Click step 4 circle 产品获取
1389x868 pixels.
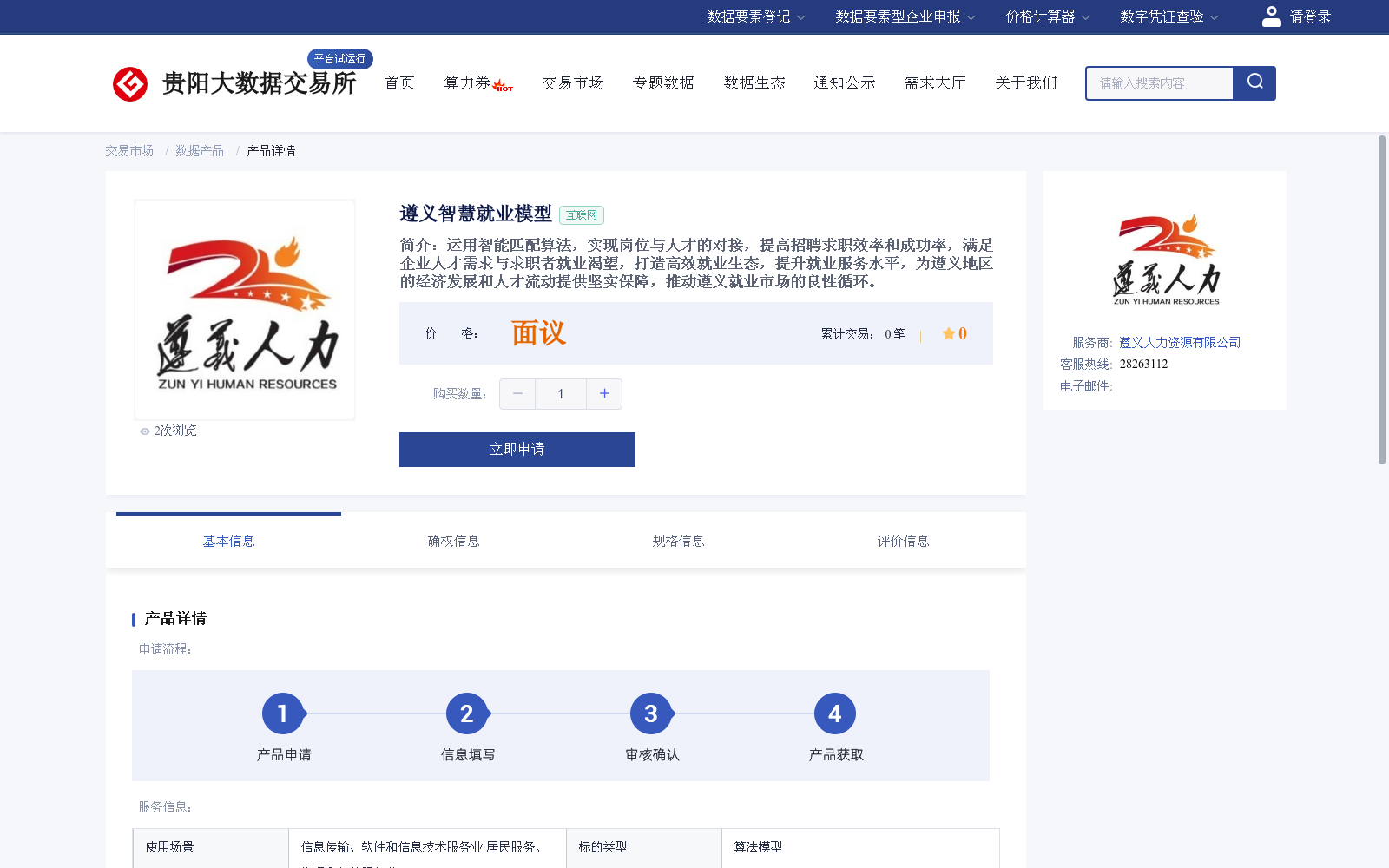pos(835,713)
